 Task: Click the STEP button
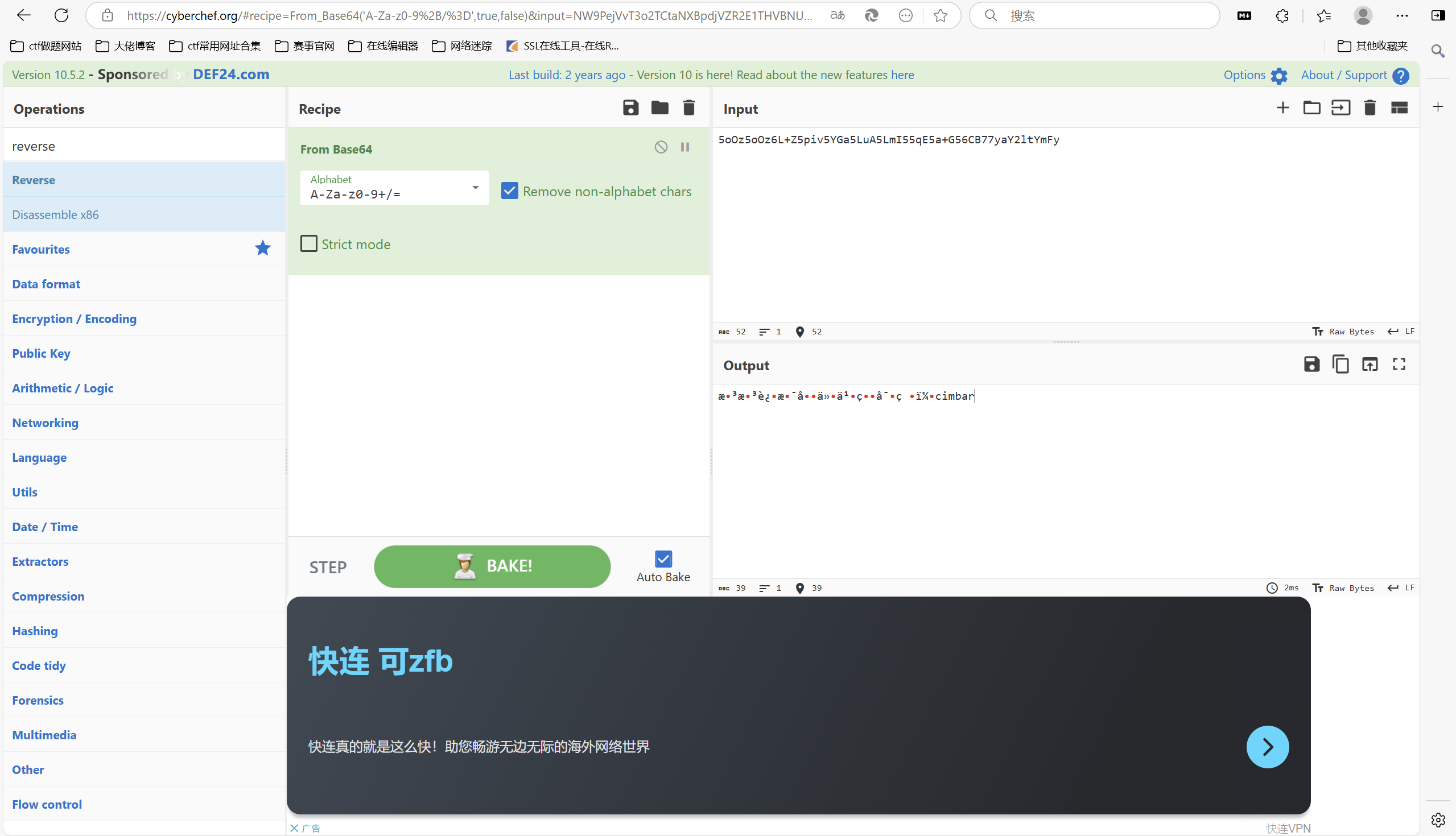[x=328, y=568]
